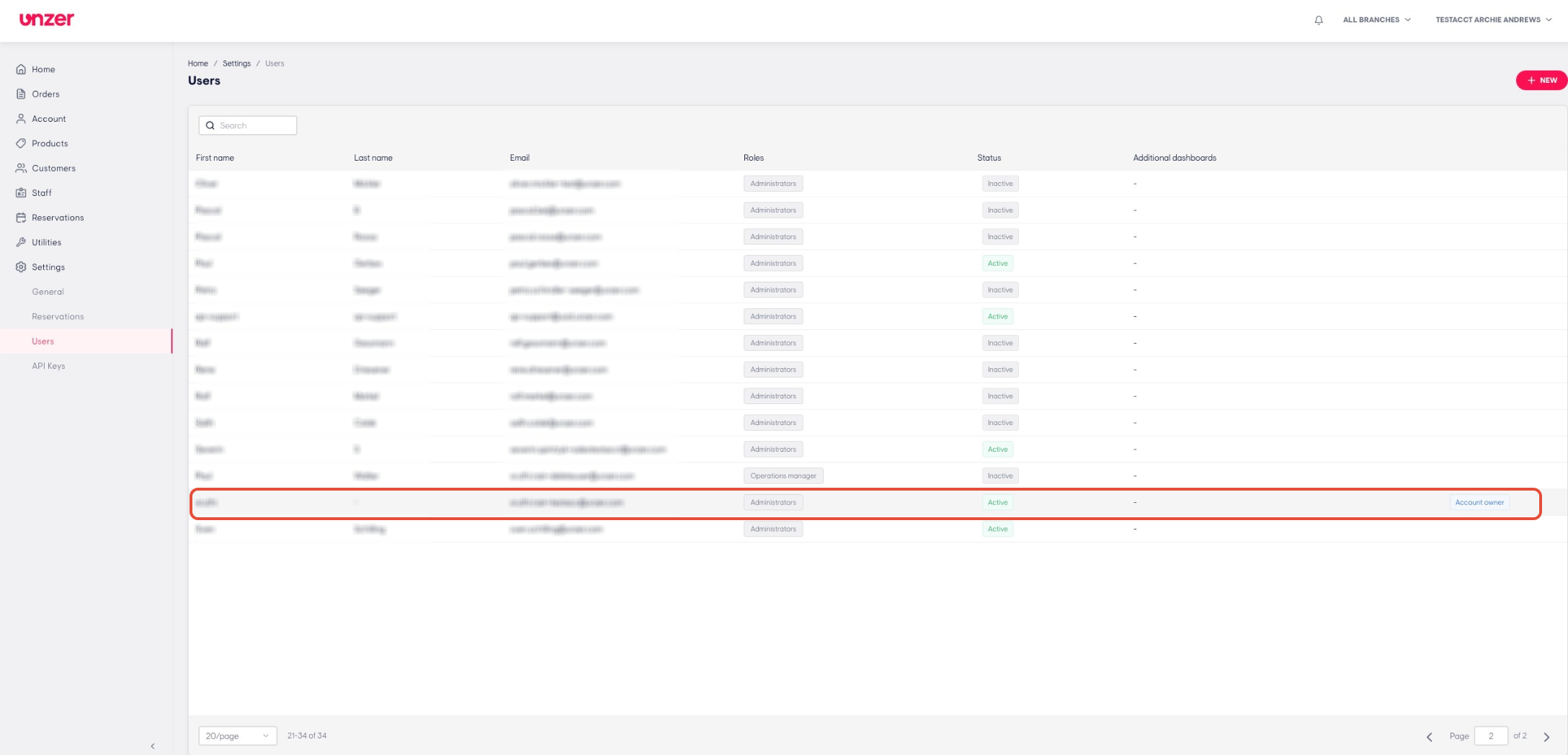Click the Operations manager role tag
1568x755 pixels.
coord(783,475)
